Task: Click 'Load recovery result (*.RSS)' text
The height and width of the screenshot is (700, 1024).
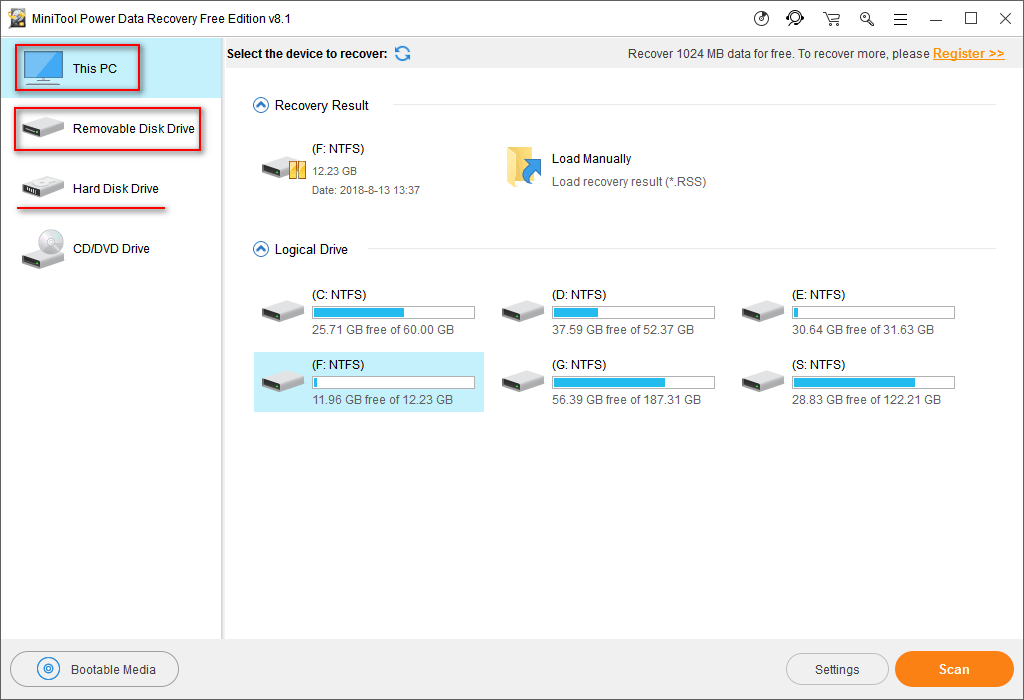Action: click(x=629, y=182)
